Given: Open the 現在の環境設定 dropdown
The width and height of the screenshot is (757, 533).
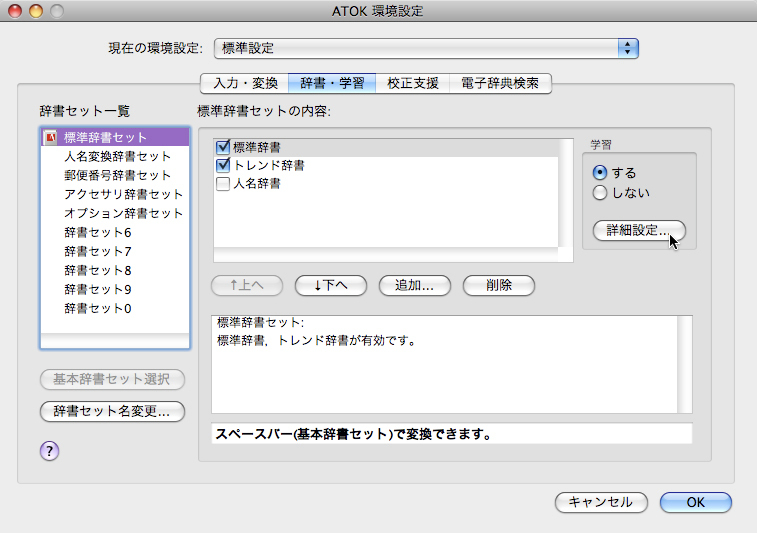Looking at the screenshot, I should (x=426, y=48).
